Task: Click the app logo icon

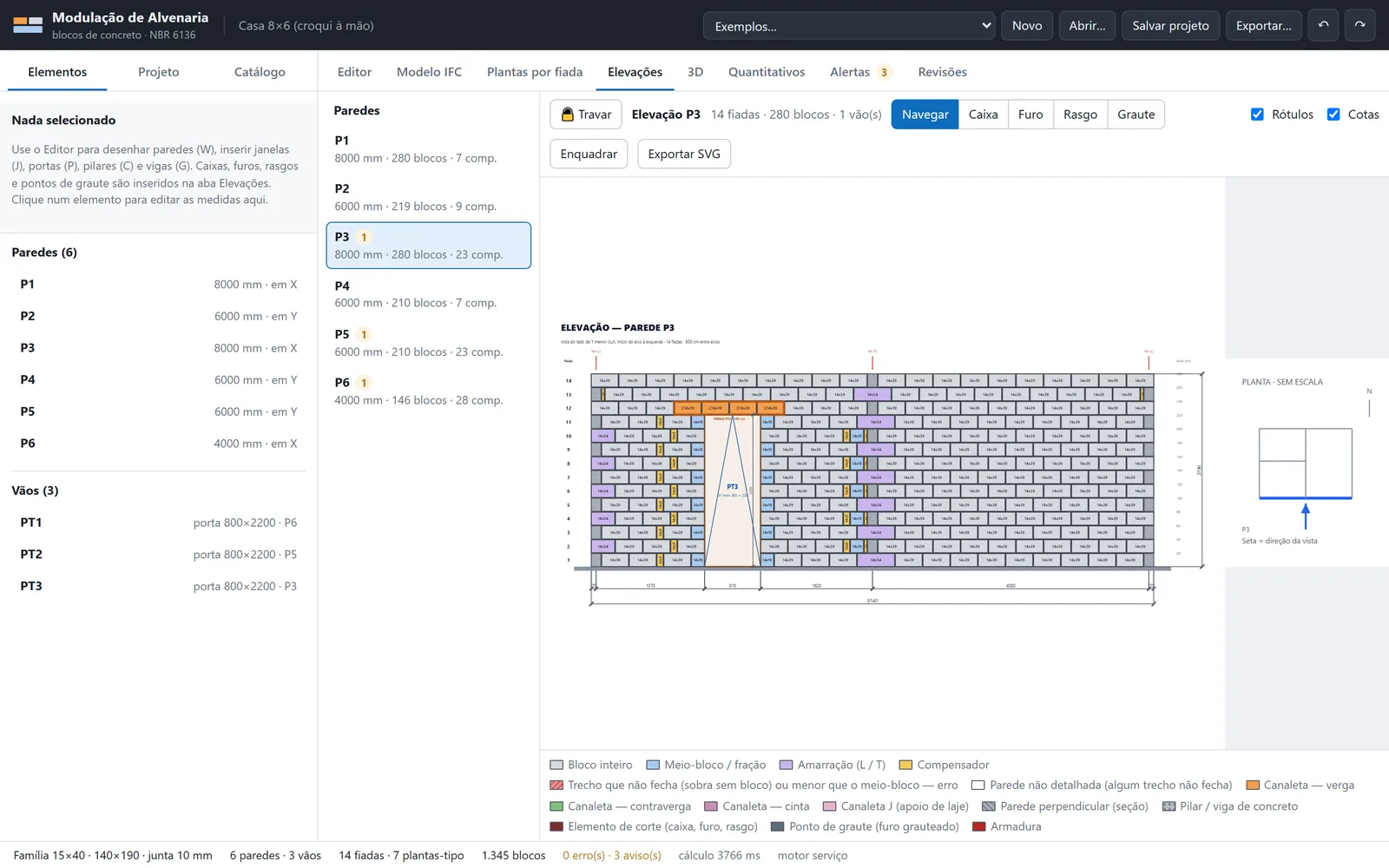Action: click(x=28, y=25)
